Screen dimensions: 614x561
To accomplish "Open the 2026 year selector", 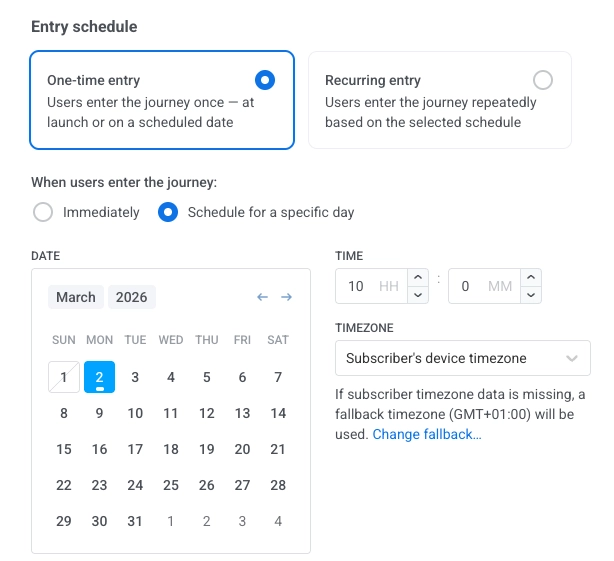I will coord(131,297).
